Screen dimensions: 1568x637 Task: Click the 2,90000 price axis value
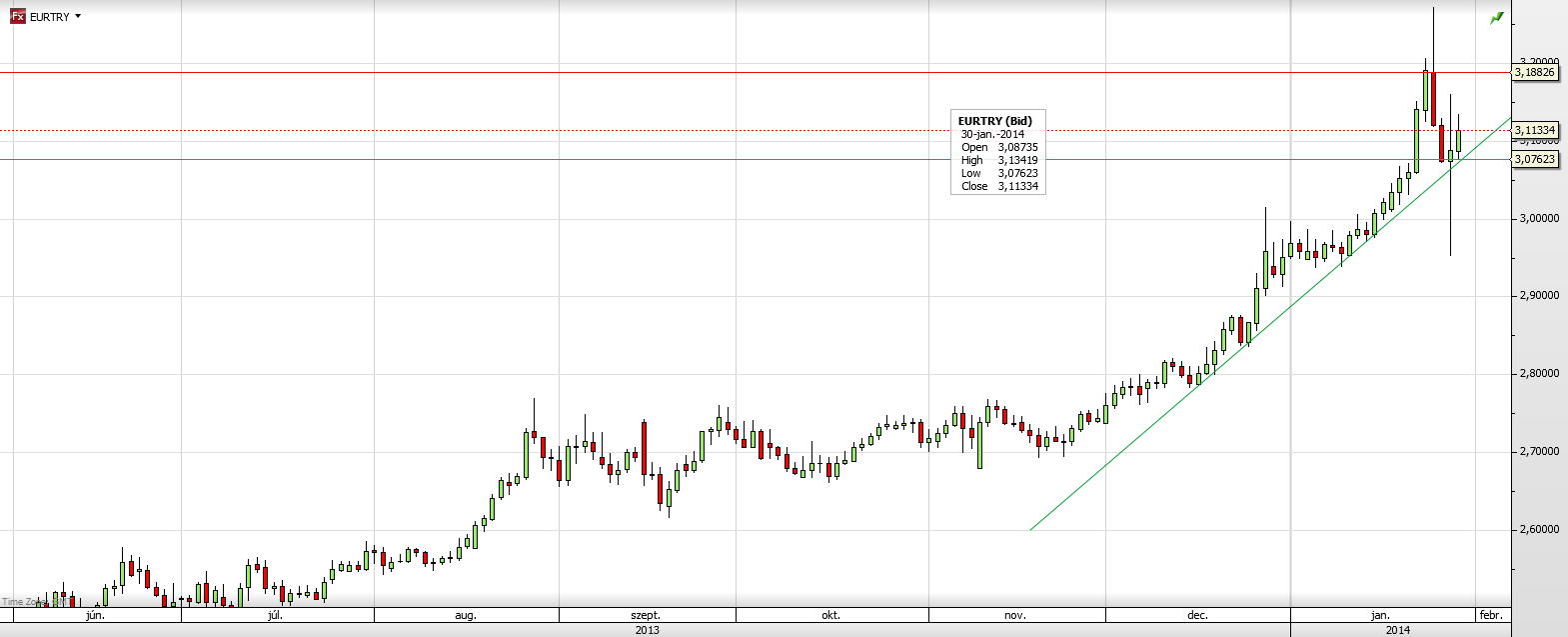click(1538, 296)
